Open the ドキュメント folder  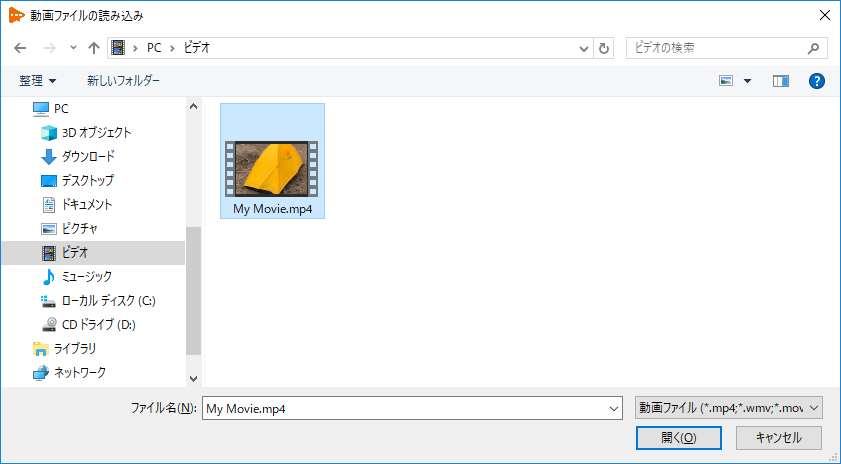[x=86, y=204]
